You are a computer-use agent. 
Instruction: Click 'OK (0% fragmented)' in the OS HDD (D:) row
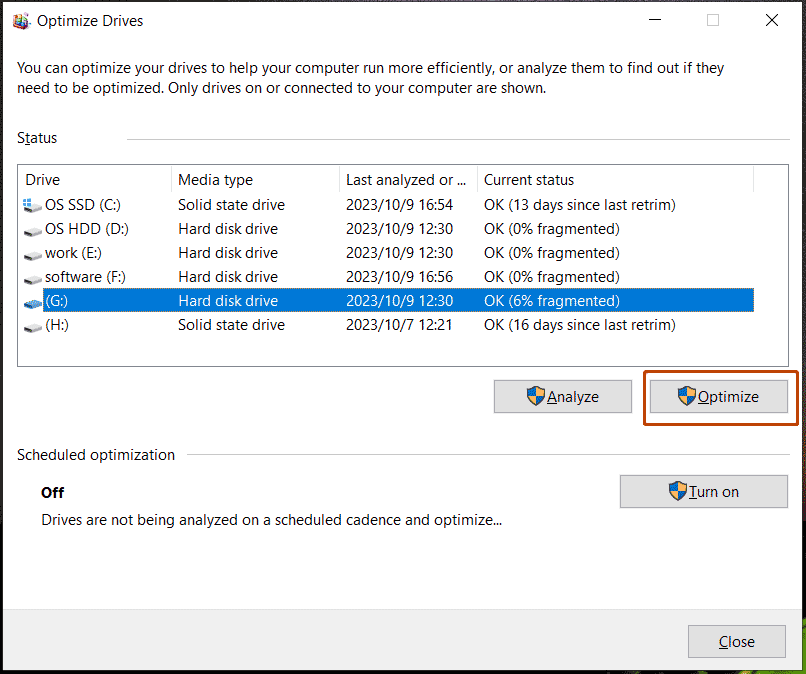coord(552,229)
